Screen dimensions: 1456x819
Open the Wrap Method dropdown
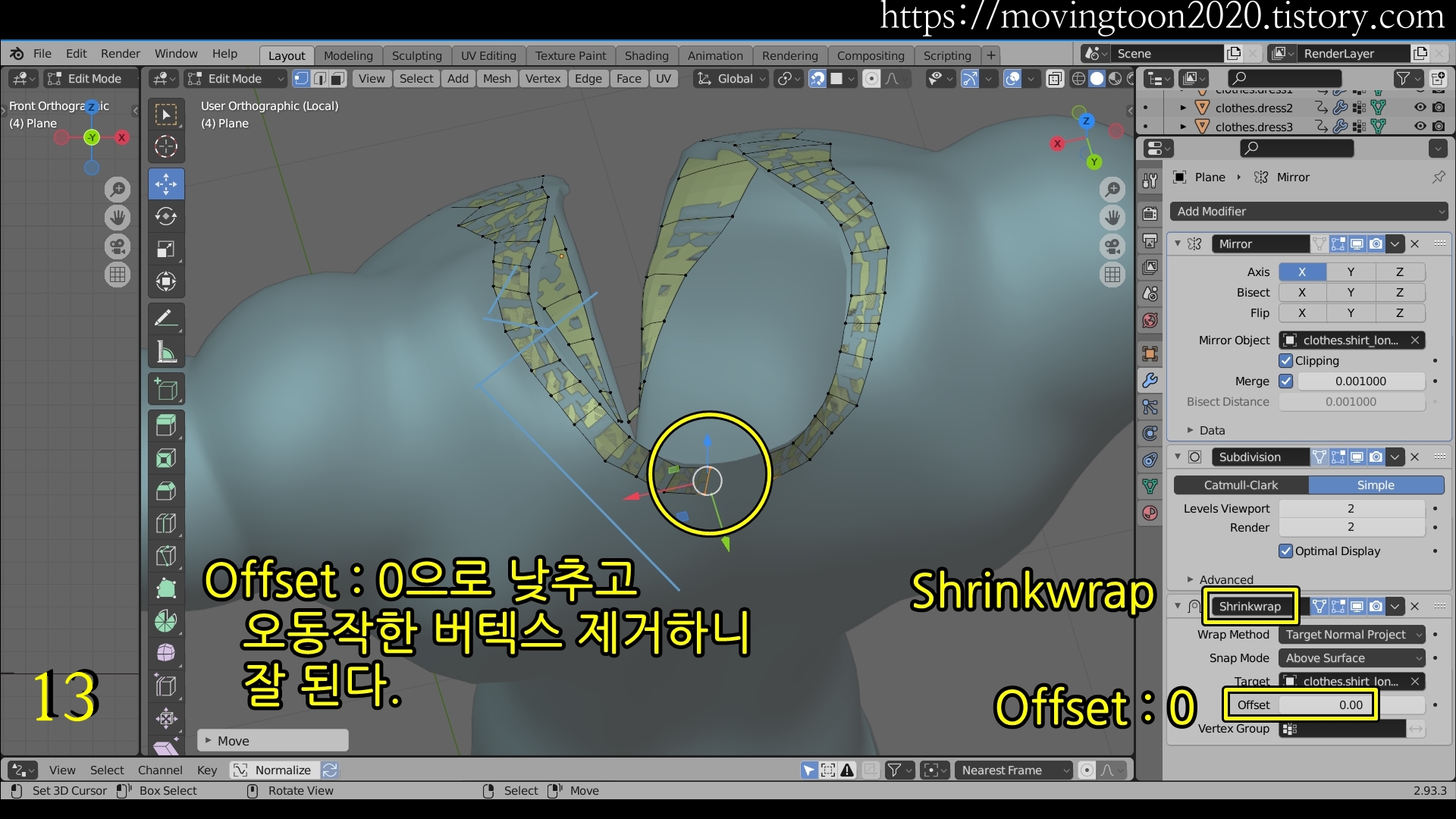pos(1352,635)
